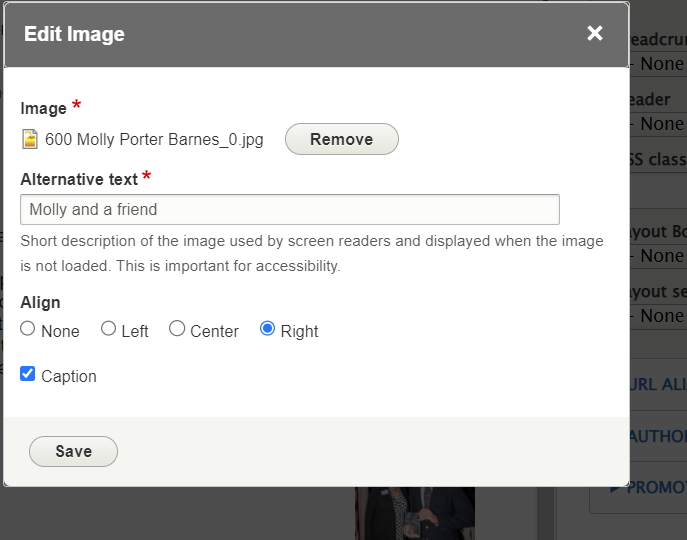Click the Save button
This screenshot has height=540, width=687.
pyautogui.click(x=73, y=452)
